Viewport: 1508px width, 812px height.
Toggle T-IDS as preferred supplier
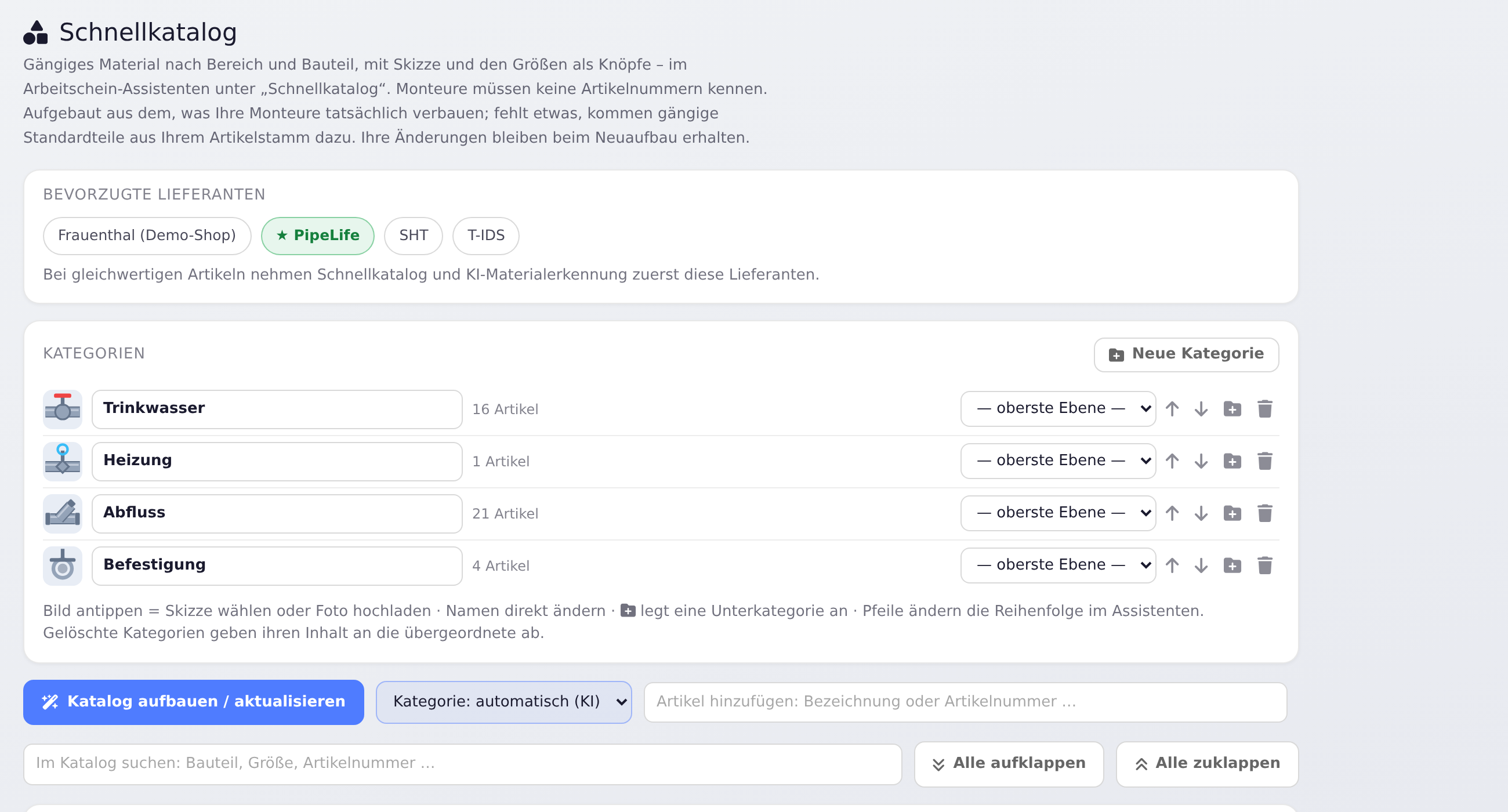coord(486,235)
